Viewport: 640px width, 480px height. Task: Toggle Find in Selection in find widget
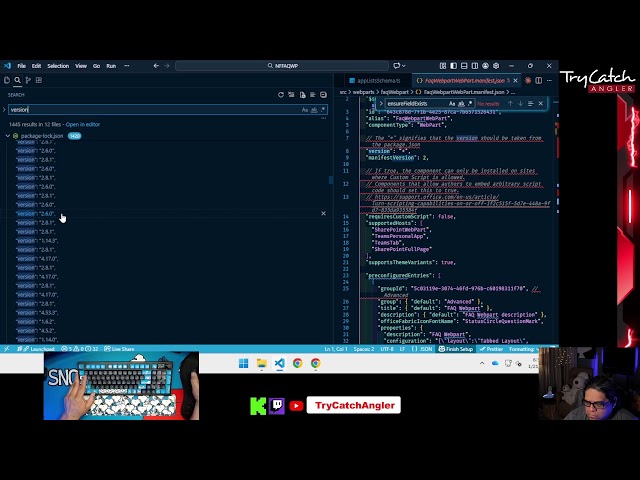point(531,104)
